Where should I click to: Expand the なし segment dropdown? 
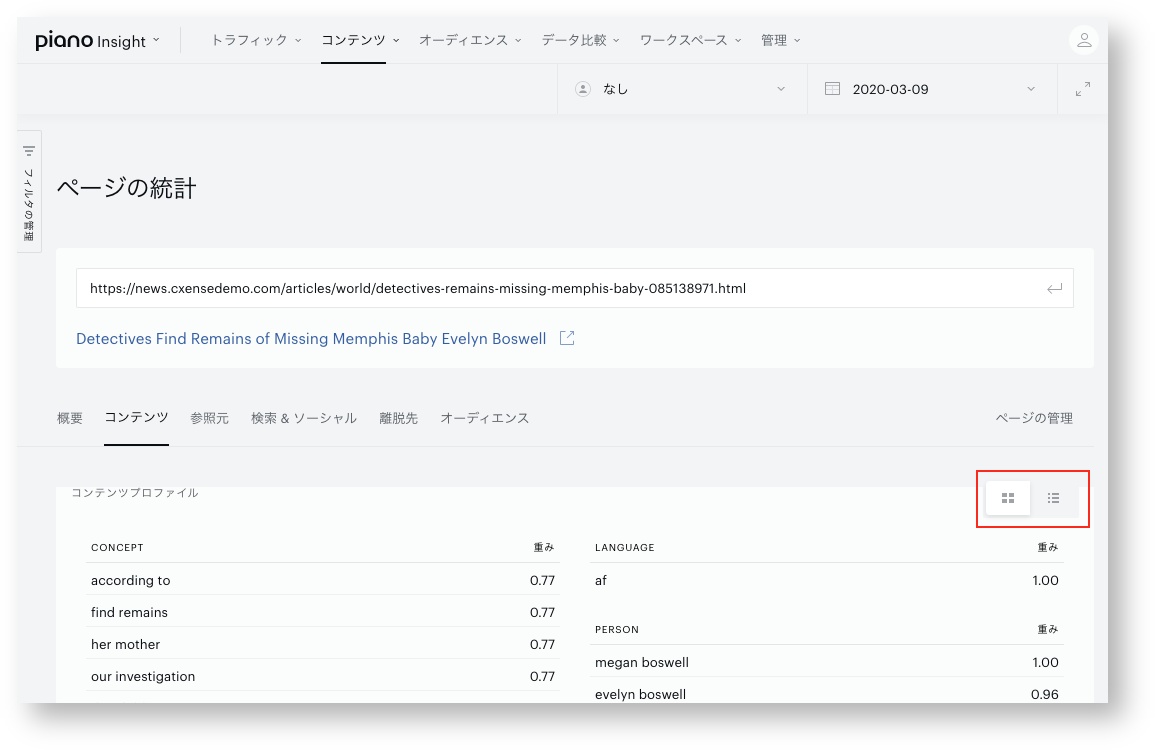pyautogui.click(x=781, y=89)
